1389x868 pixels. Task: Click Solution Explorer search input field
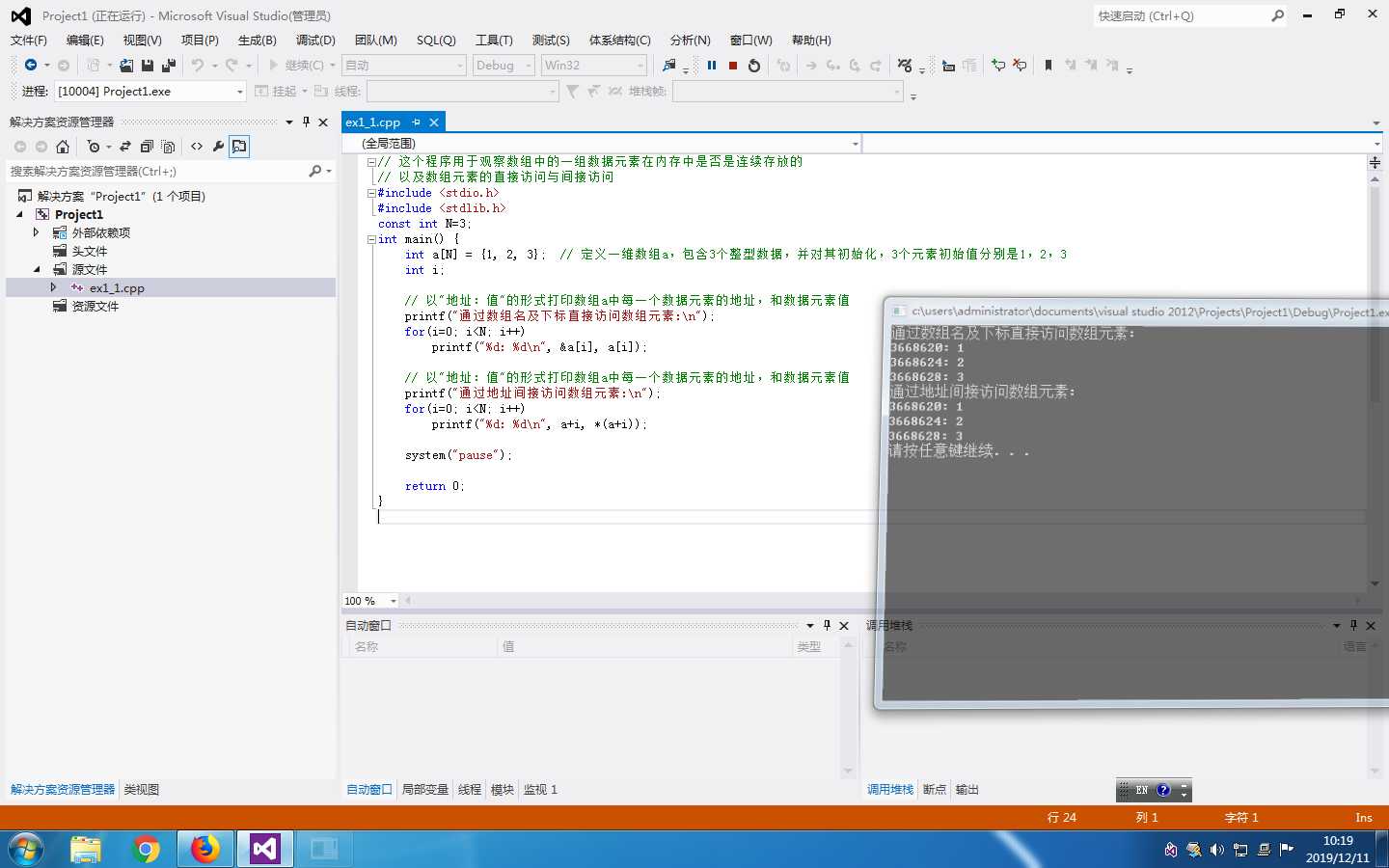coord(157,171)
